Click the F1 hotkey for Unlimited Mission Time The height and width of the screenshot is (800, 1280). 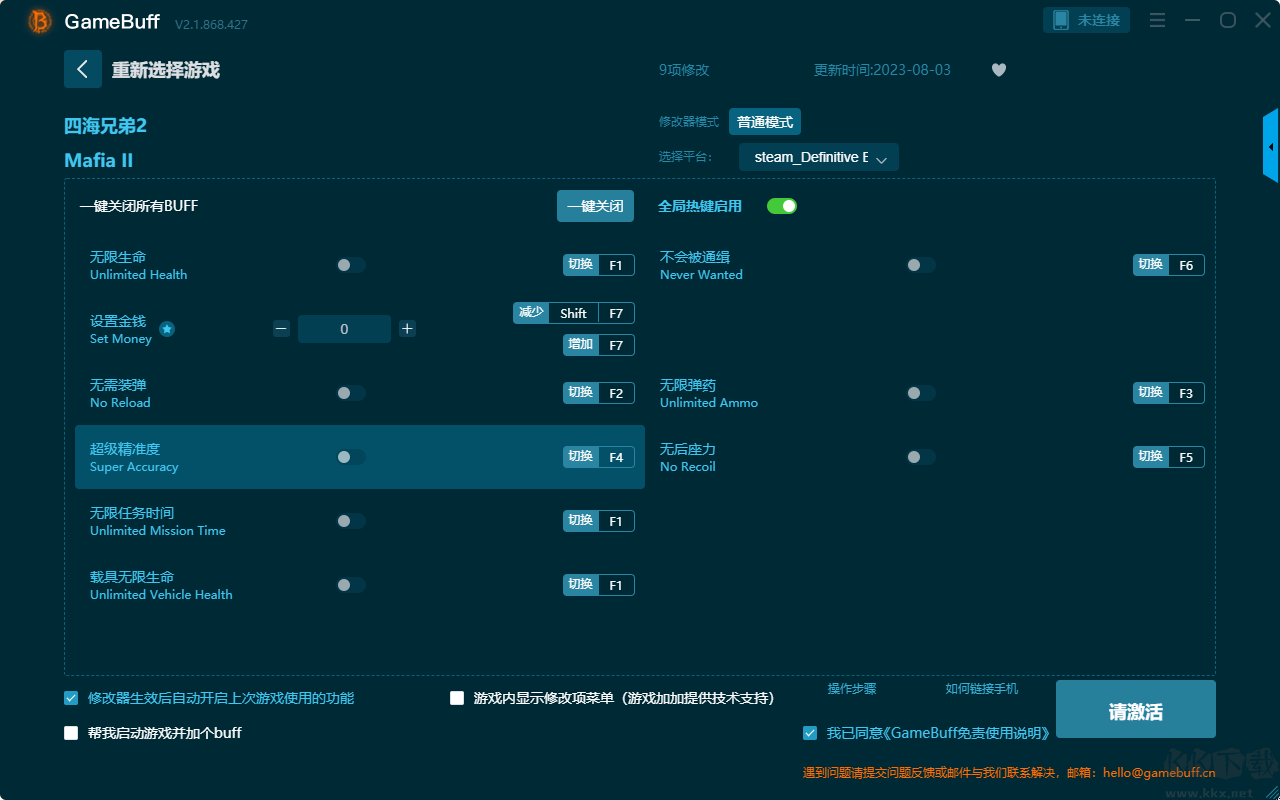599,521
